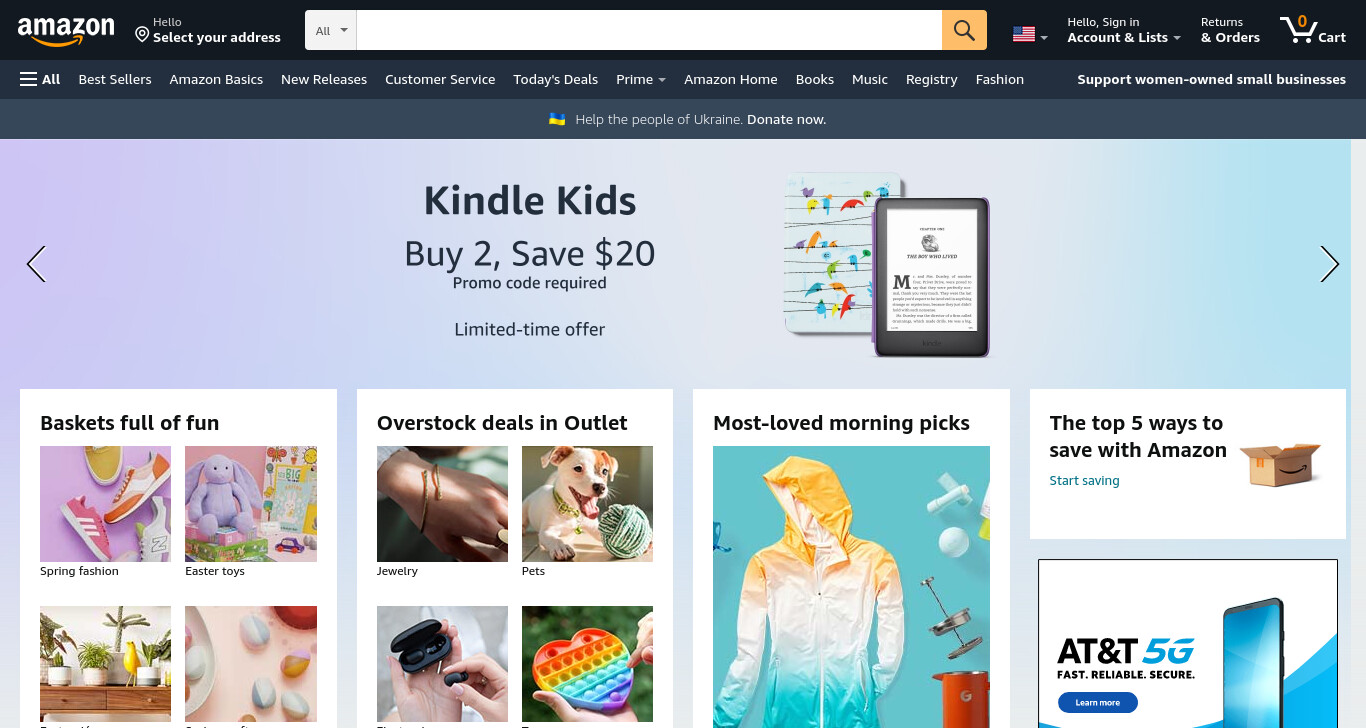Click the Start saving link
This screenshot has height=728, width=1366.
click(1084, 480)
